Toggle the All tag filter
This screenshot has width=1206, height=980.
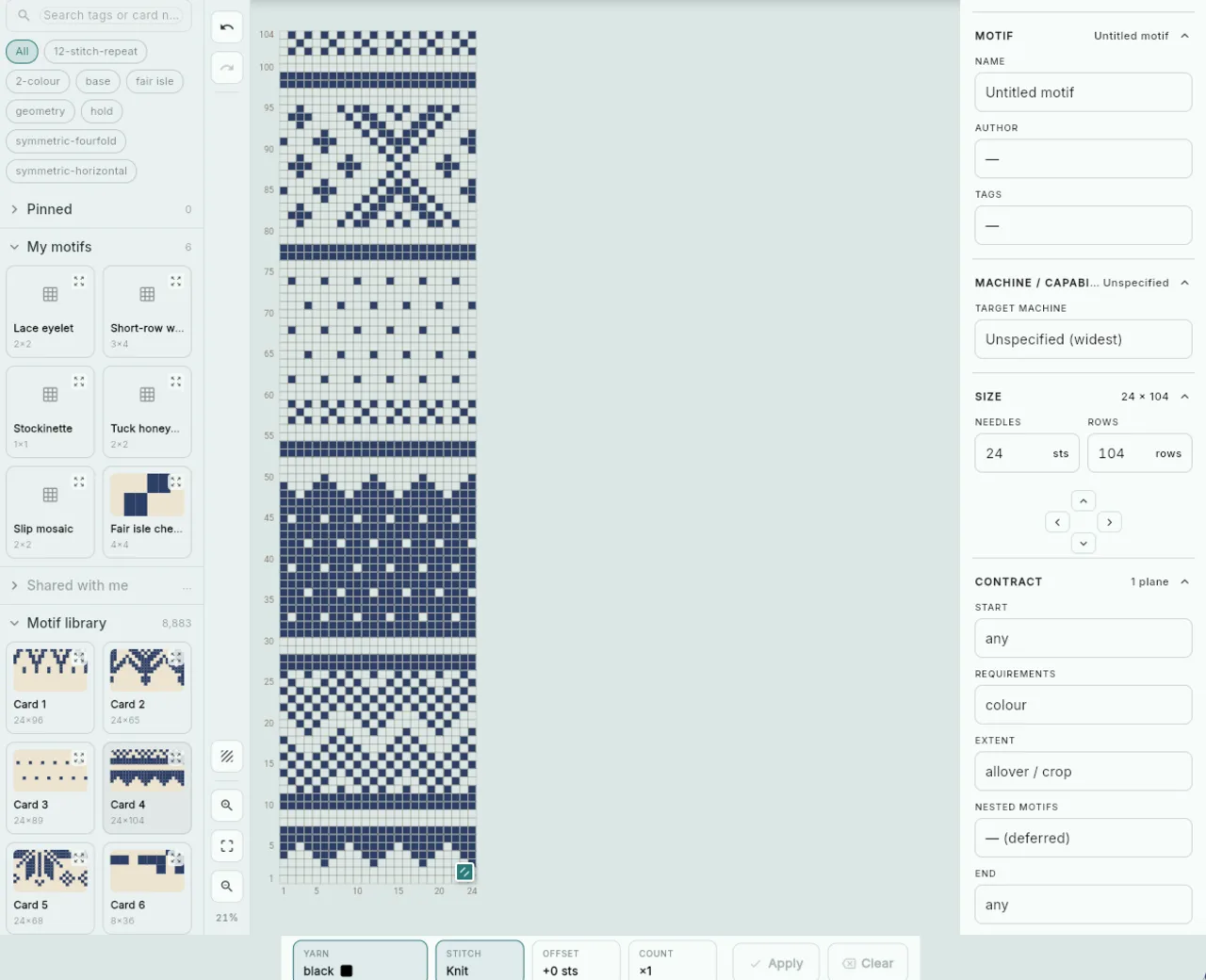pyautogui.click(x=22, y=51)
